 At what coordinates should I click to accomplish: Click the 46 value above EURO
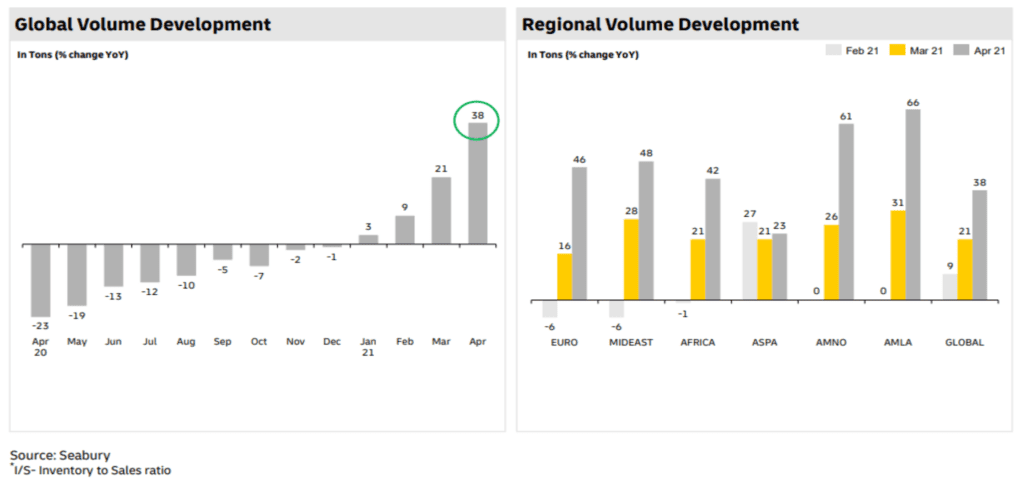coord(579,159)
